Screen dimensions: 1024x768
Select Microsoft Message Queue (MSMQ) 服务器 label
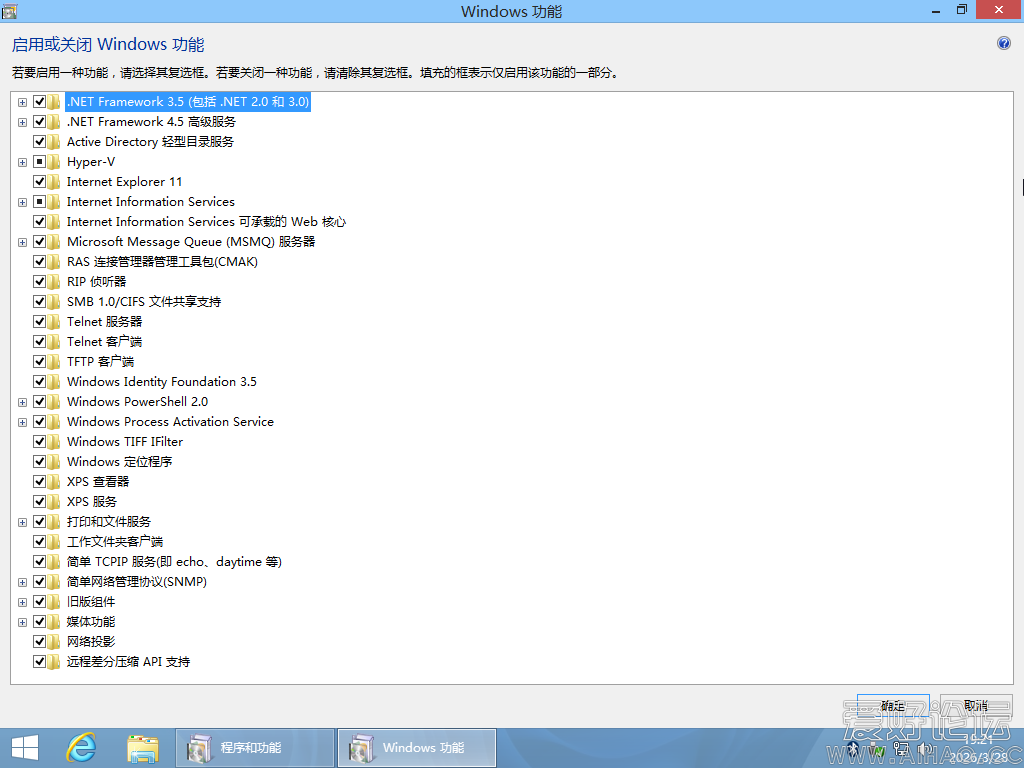click(x=191, y=242)
